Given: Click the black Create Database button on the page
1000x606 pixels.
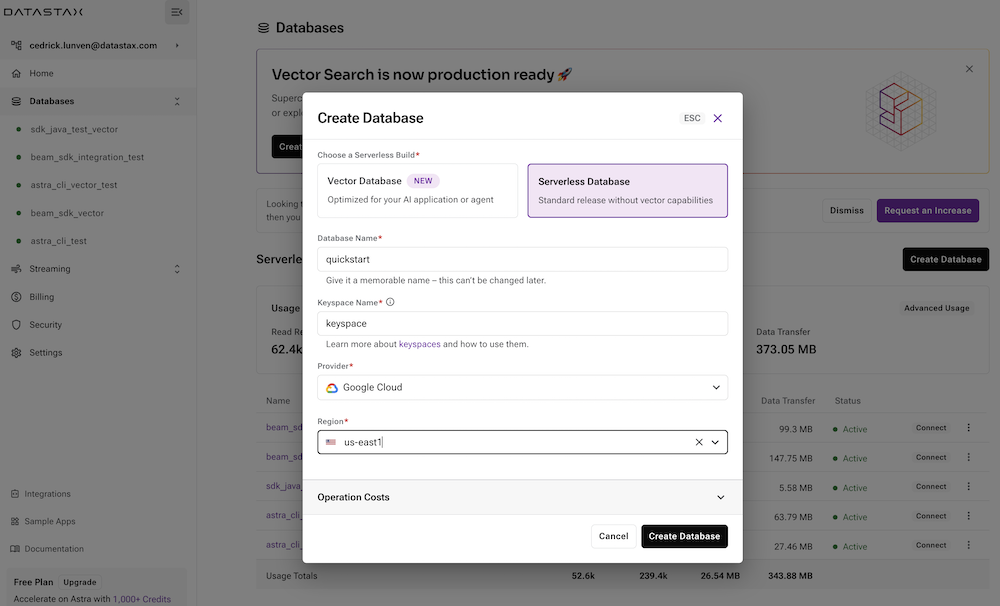Looking at the screenshot, I should (x=946, y=260).
